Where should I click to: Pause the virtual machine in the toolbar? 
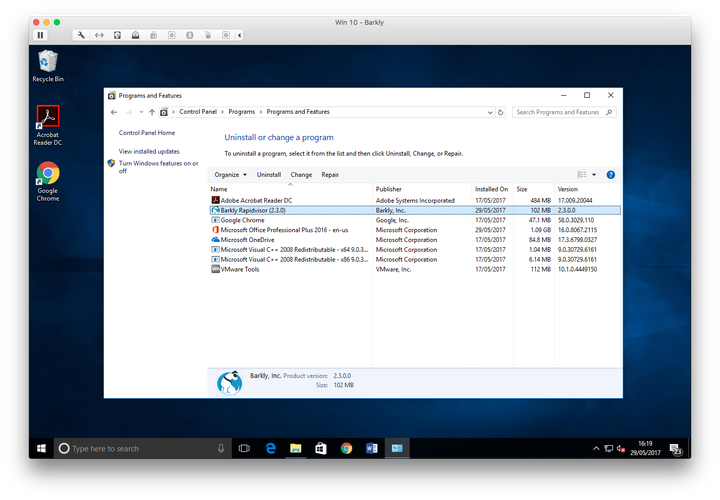tap(40, 35)
